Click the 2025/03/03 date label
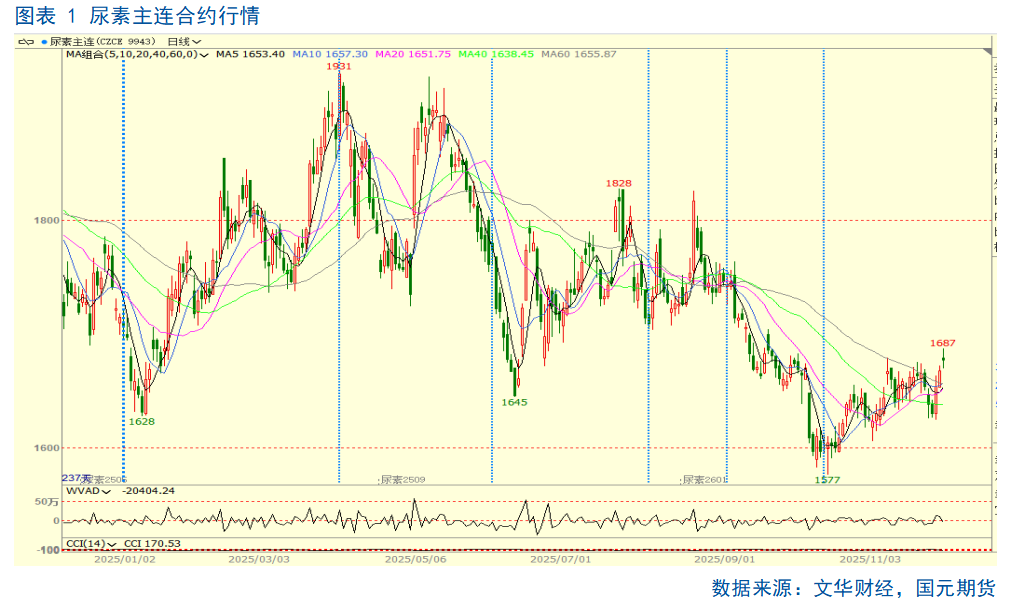1009x615 pixels. pos(259,559)
